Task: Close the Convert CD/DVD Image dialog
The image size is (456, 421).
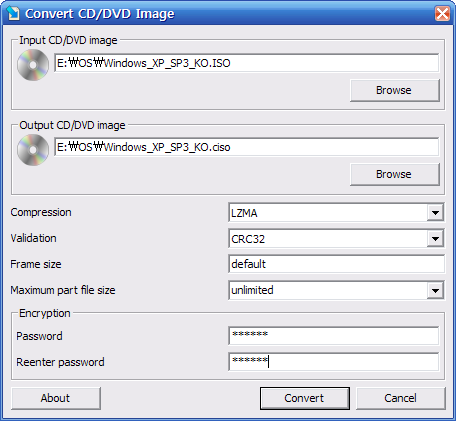Action: coord(442,14)
